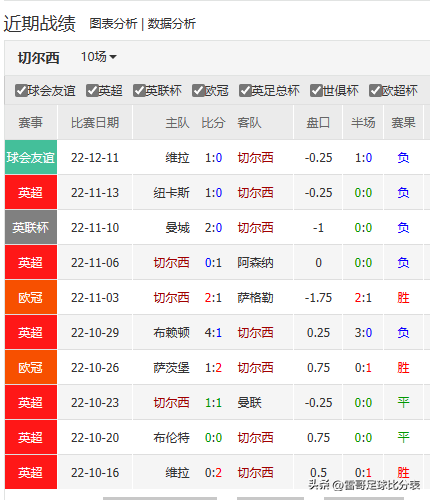Select the date 22-10-16
430x500 pixels.
95,473
